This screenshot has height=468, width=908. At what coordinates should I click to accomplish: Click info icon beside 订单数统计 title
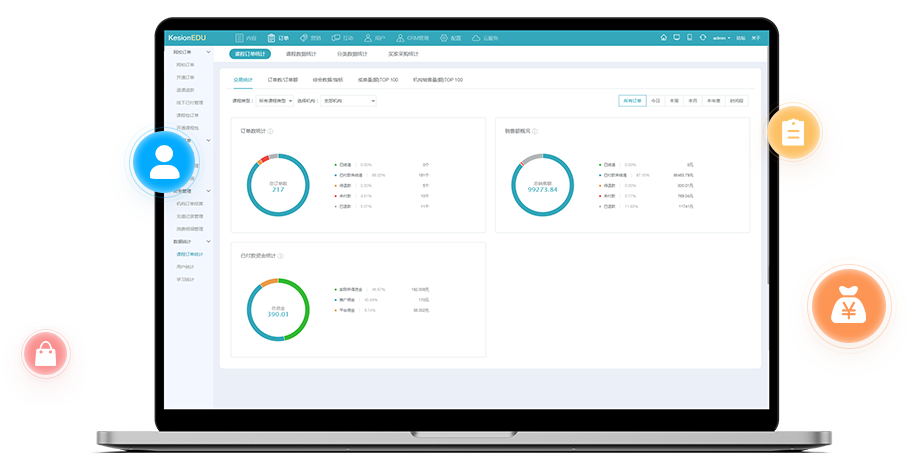[270, 131]
